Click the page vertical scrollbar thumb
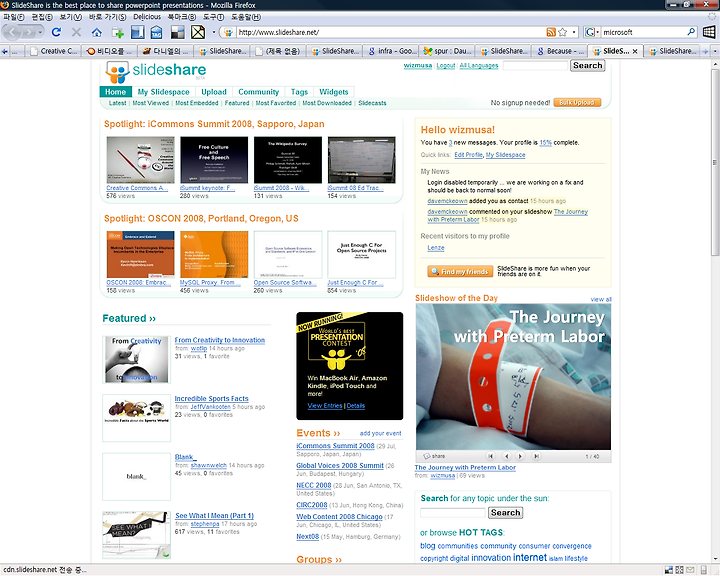Viewport: 720px width, 576px height. [715, 162]
